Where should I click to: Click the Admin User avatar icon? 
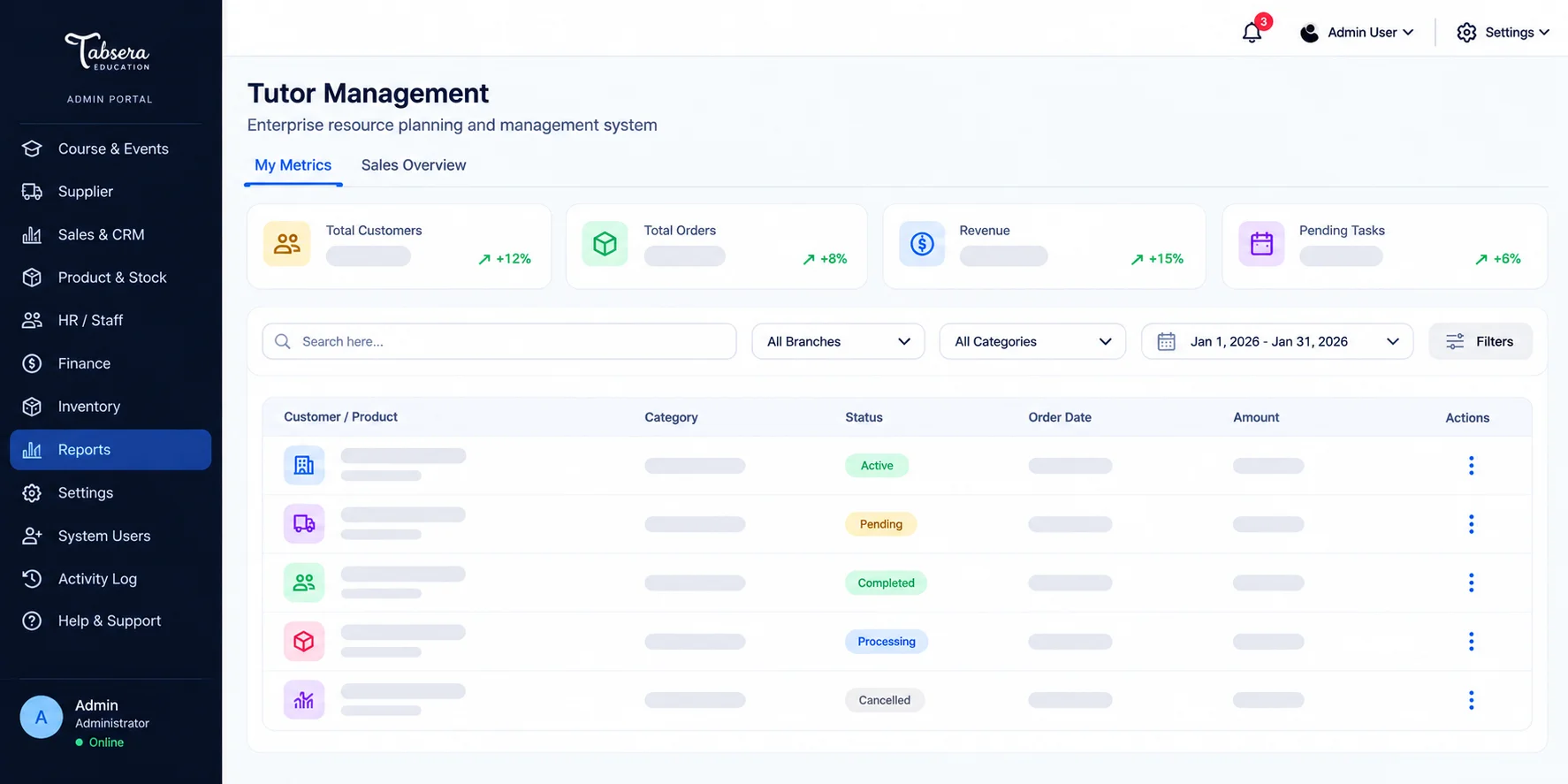tap(1309, 33)
